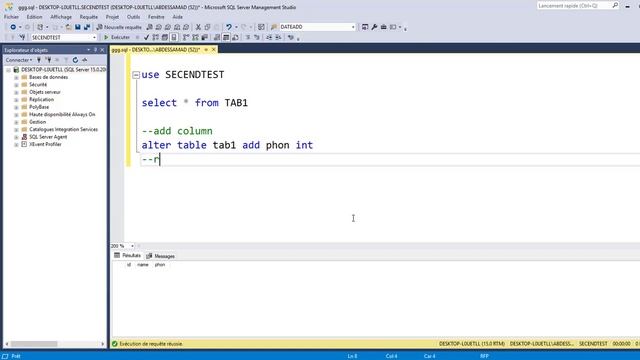
Task: Open the Outils menu
Action: tap(133, 17)
